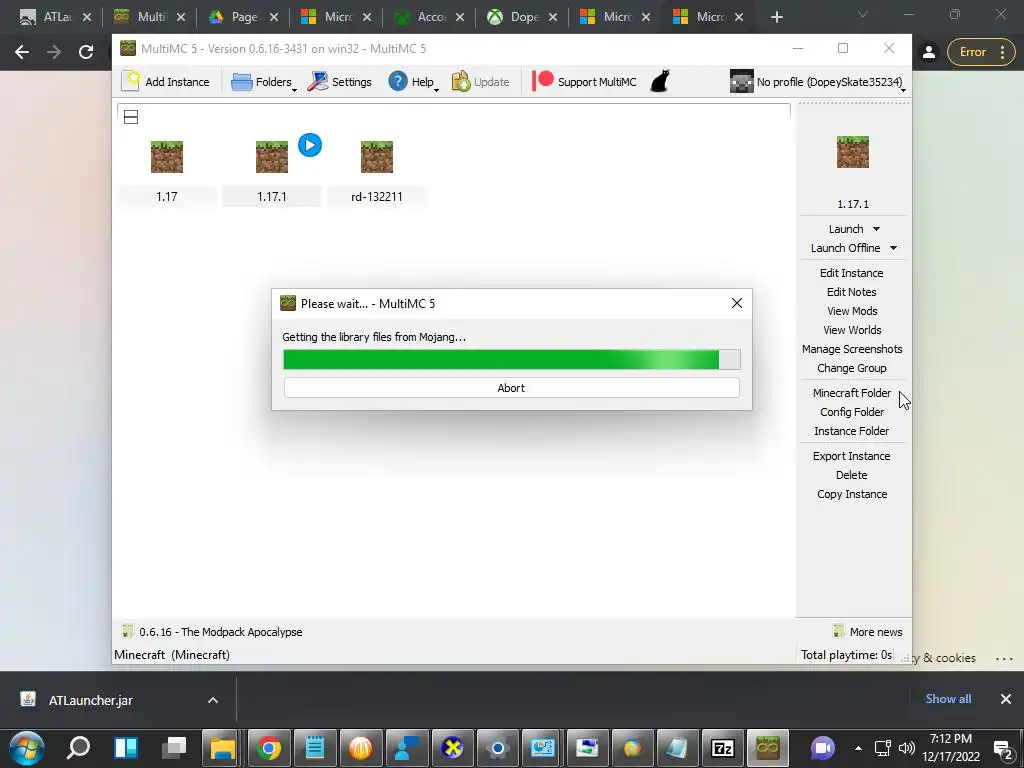The width and height of the screenshot is (1024, 768).
Task: Close the Please wait dialog
Action: tap(737, 303)
